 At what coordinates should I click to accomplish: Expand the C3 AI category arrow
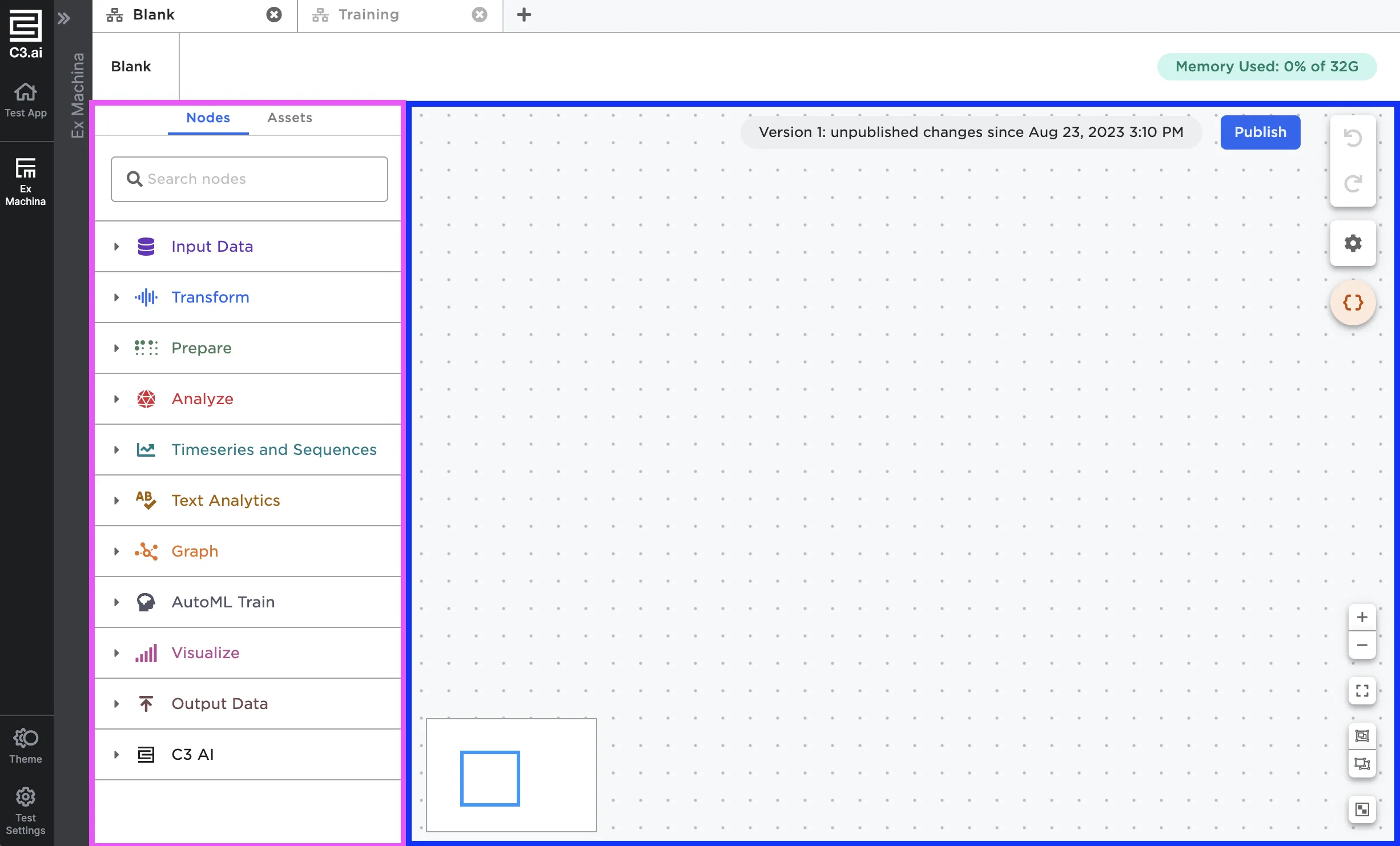pos(116,755)
